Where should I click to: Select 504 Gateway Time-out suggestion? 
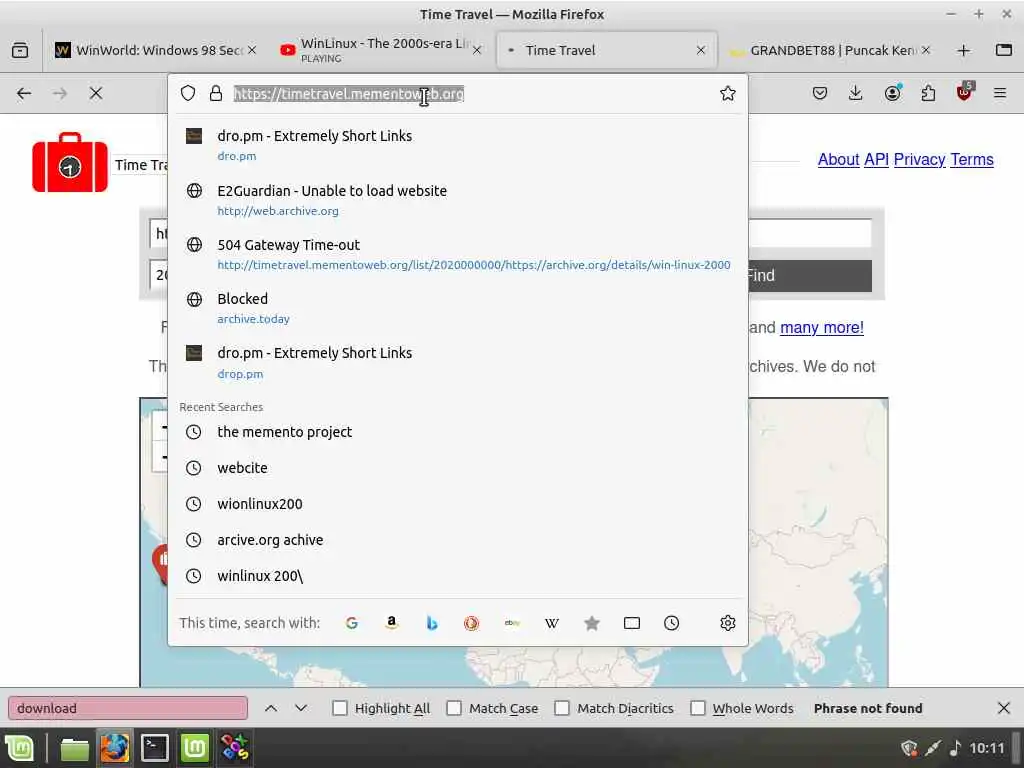point(457,254)
